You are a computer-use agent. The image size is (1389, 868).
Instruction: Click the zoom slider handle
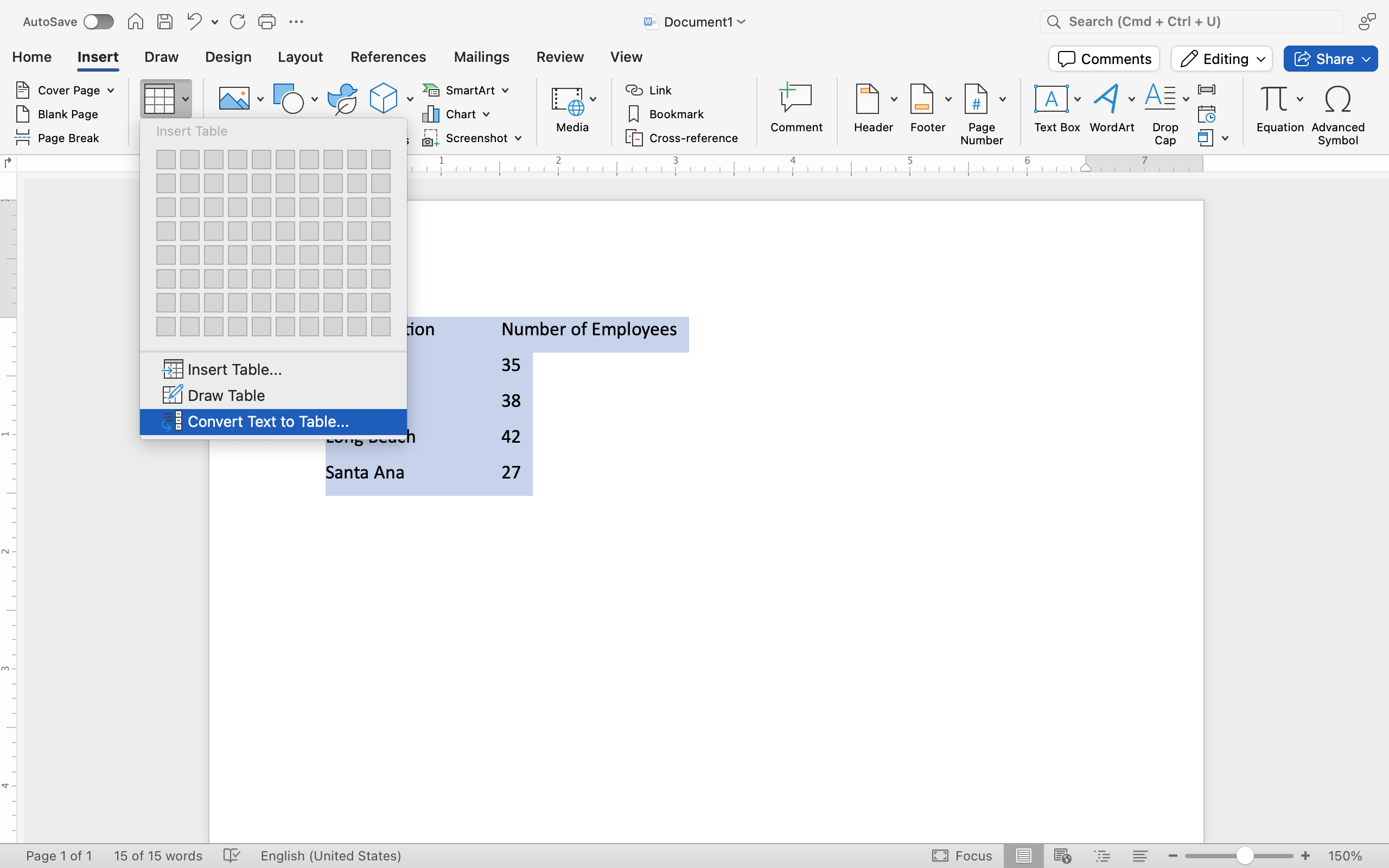(1244, 856)
